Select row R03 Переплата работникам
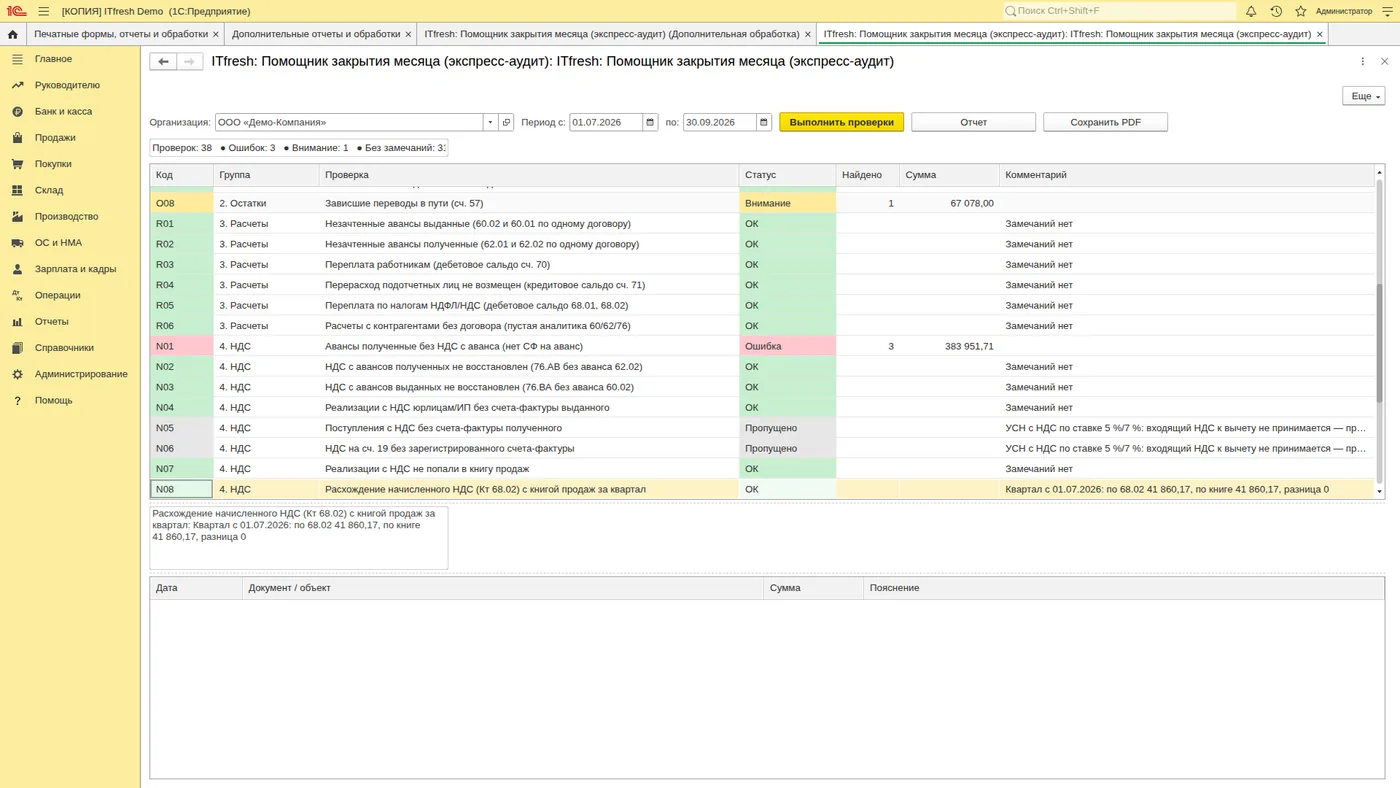This screenshot has width=1400, height=788. [762, 264]
